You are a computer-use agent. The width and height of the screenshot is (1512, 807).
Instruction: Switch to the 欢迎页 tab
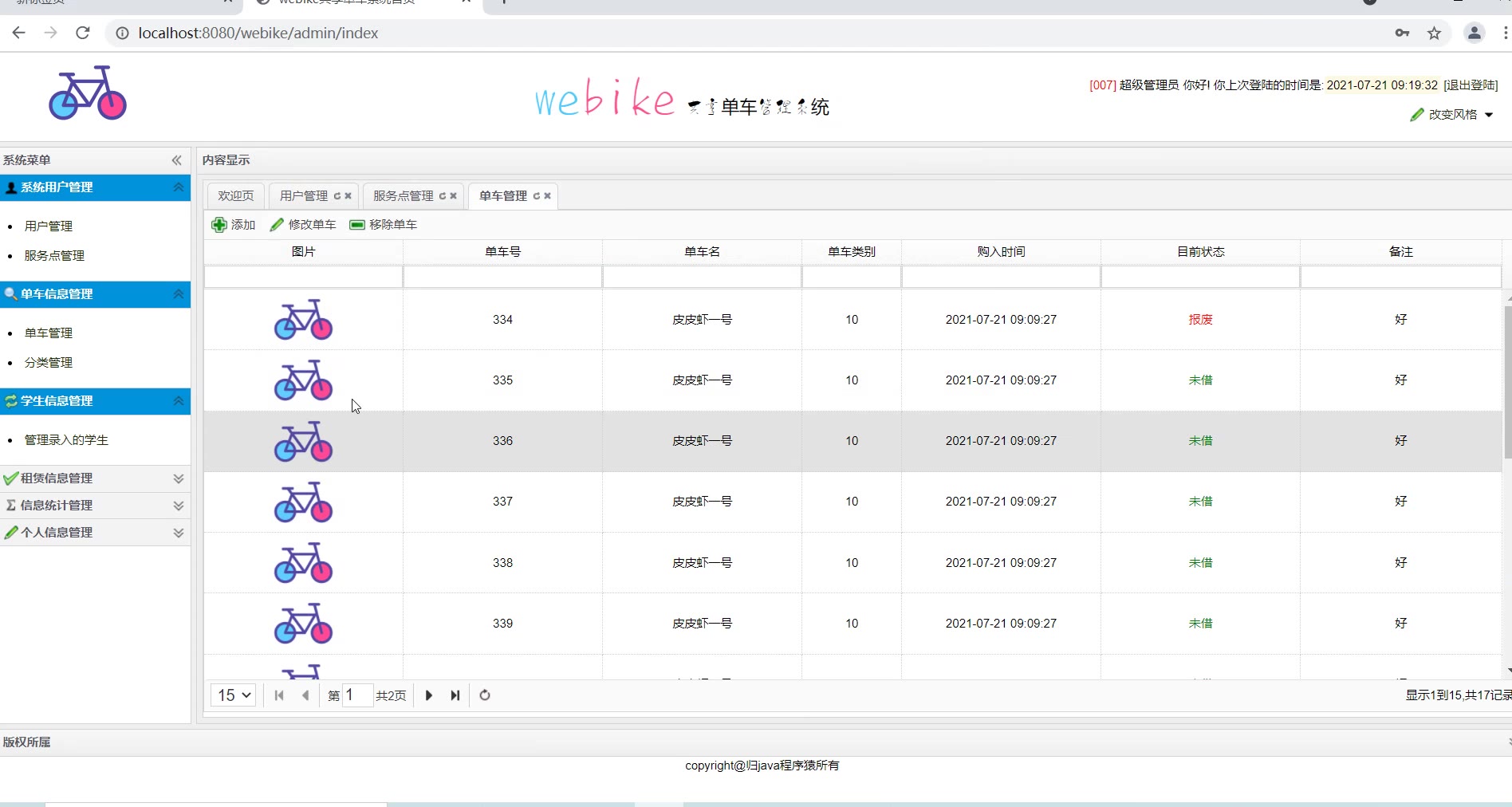point(236,196)
